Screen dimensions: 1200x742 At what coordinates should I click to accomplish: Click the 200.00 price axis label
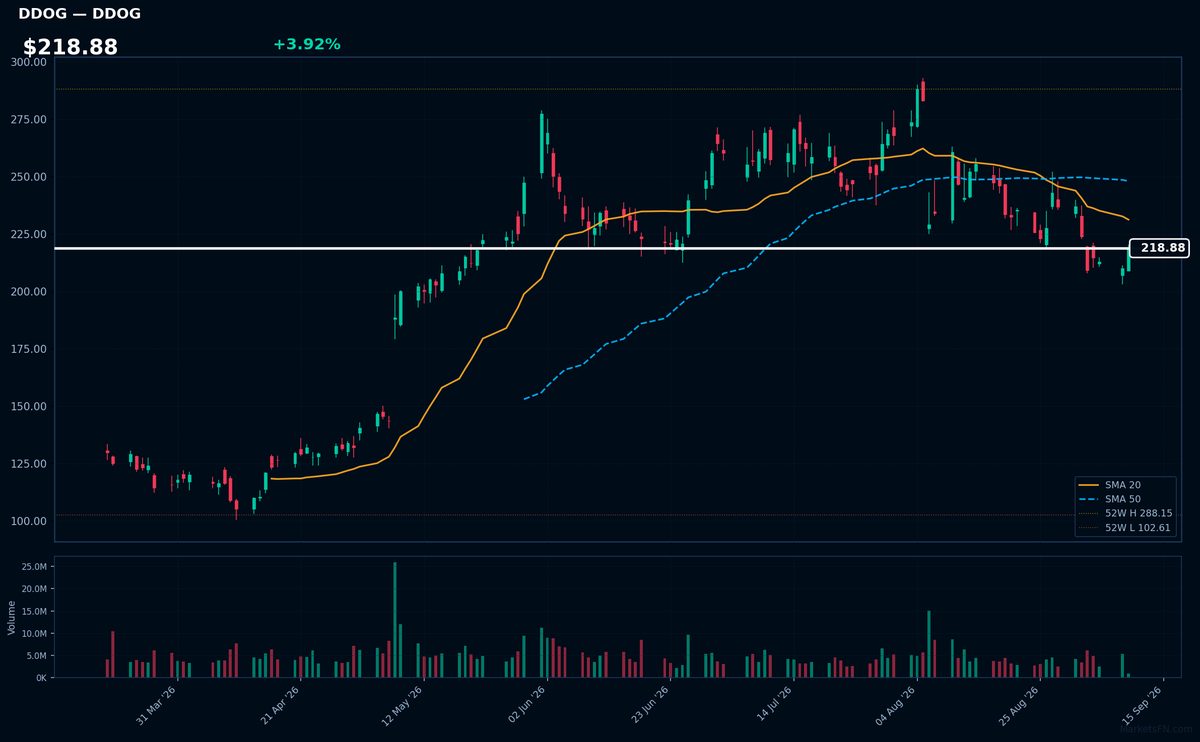point(29,292)
